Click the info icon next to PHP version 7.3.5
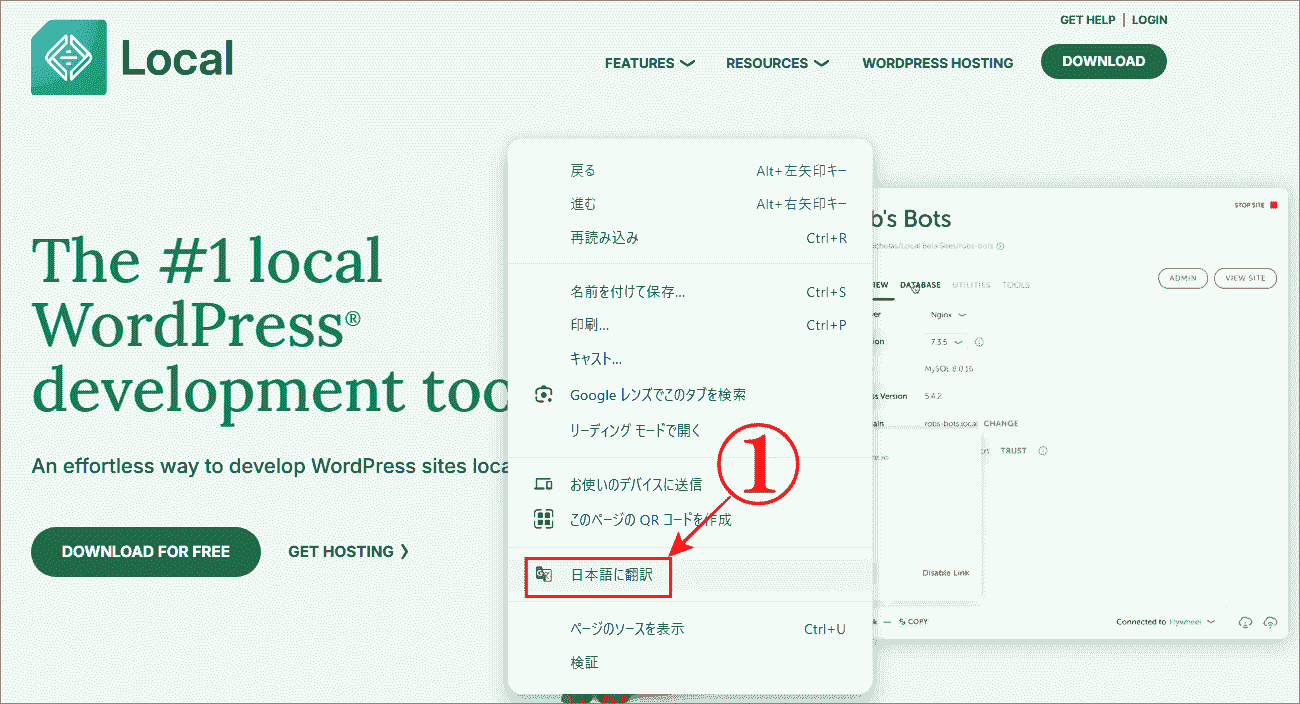The image size is (1300, 704). pyautogui.click(x=979, y=342)
